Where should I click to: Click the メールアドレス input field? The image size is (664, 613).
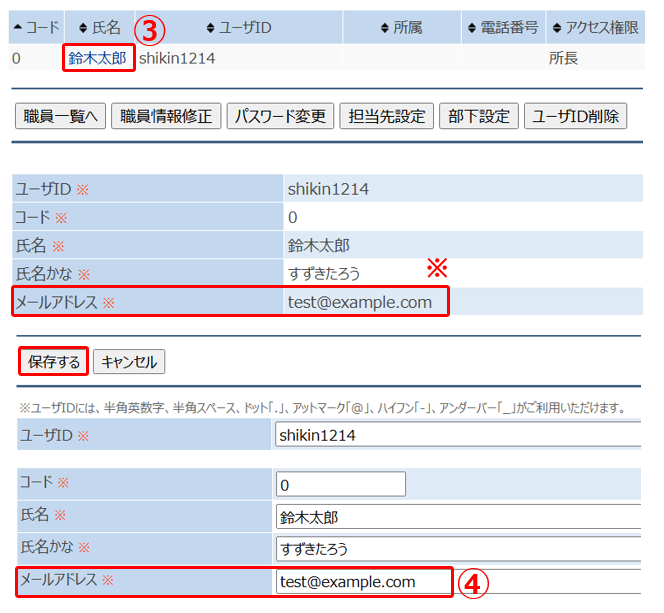click(364, 582)
